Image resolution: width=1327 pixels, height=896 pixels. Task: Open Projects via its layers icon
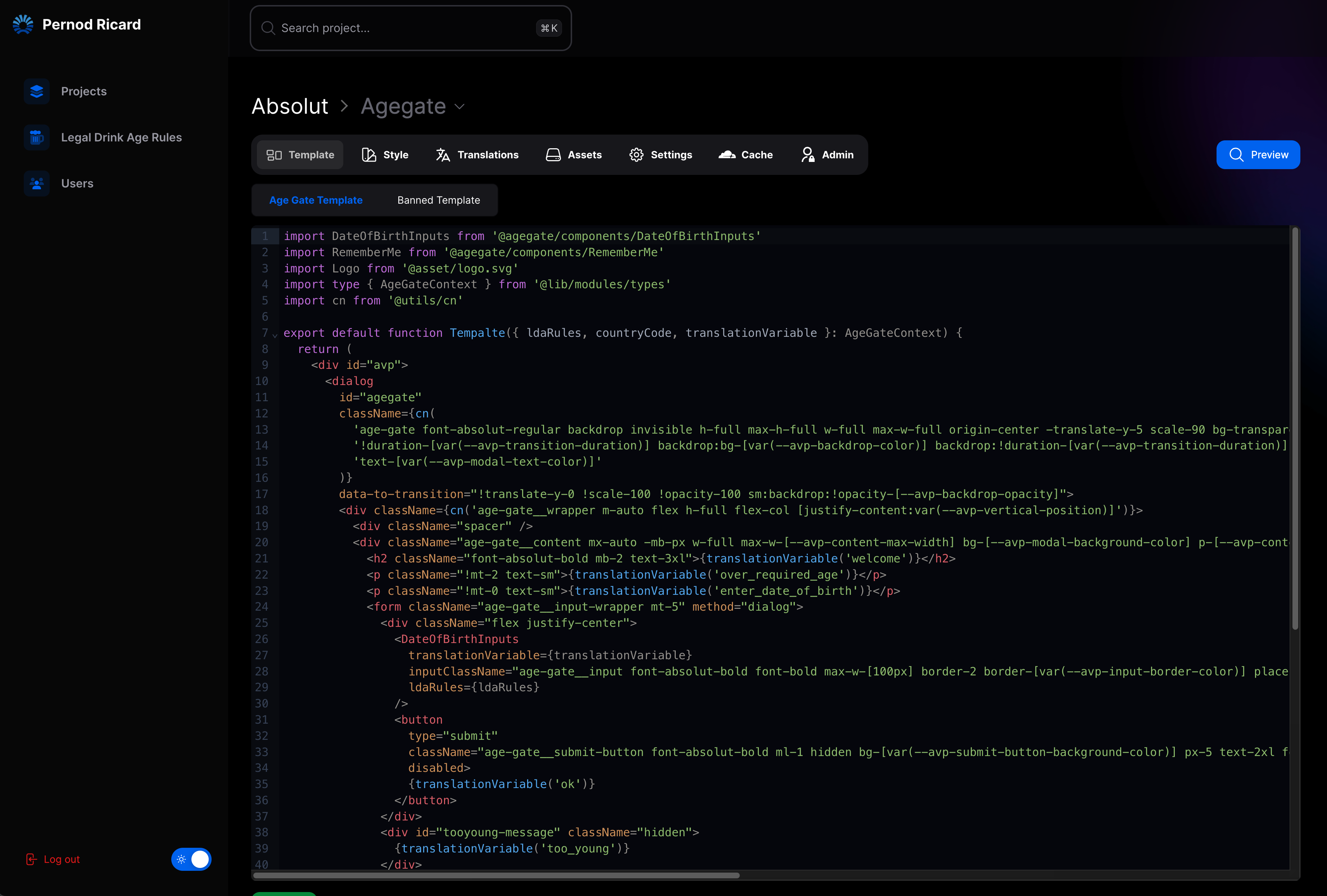pos(37,91)
